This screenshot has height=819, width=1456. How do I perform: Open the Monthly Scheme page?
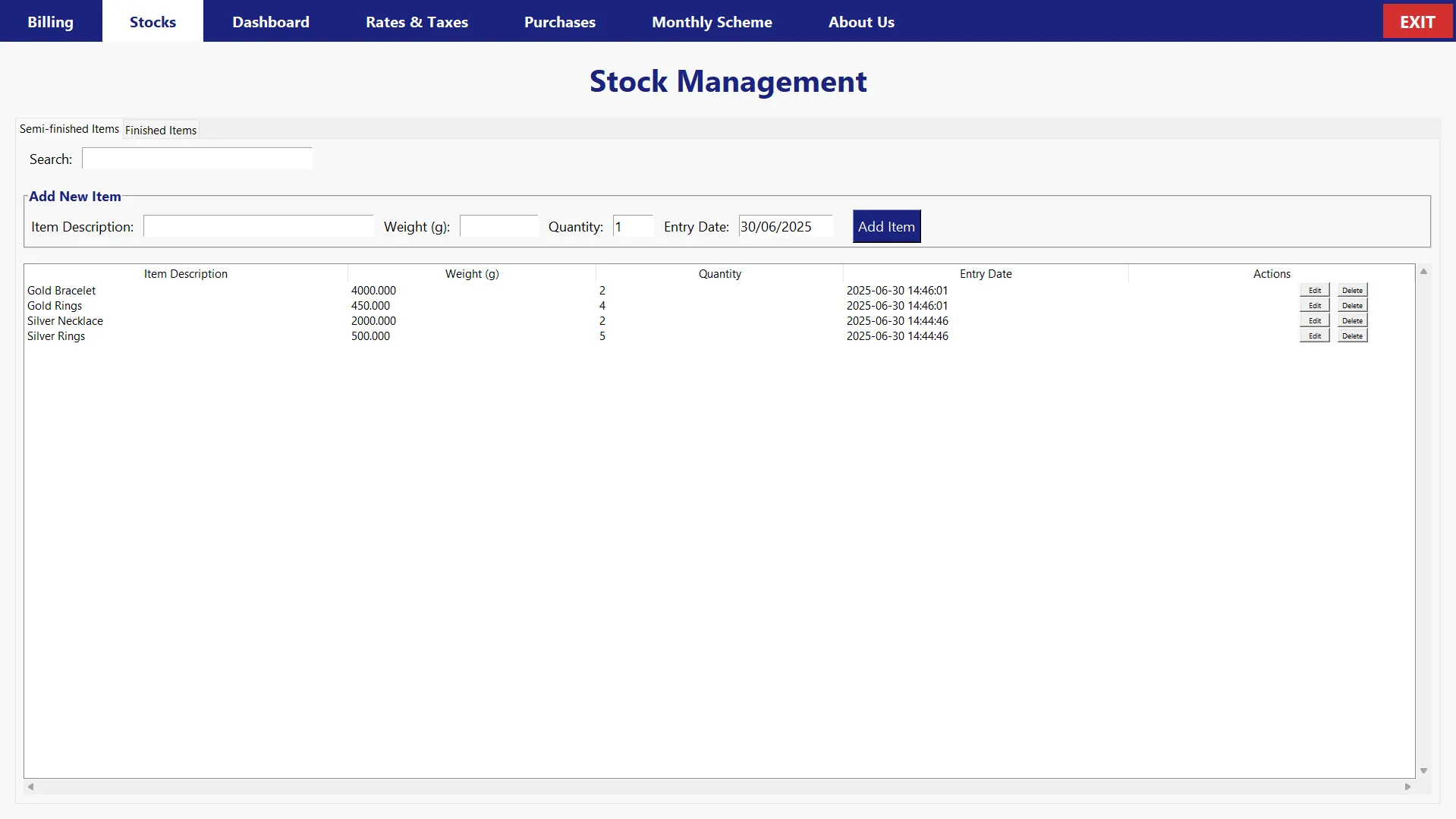711,21
